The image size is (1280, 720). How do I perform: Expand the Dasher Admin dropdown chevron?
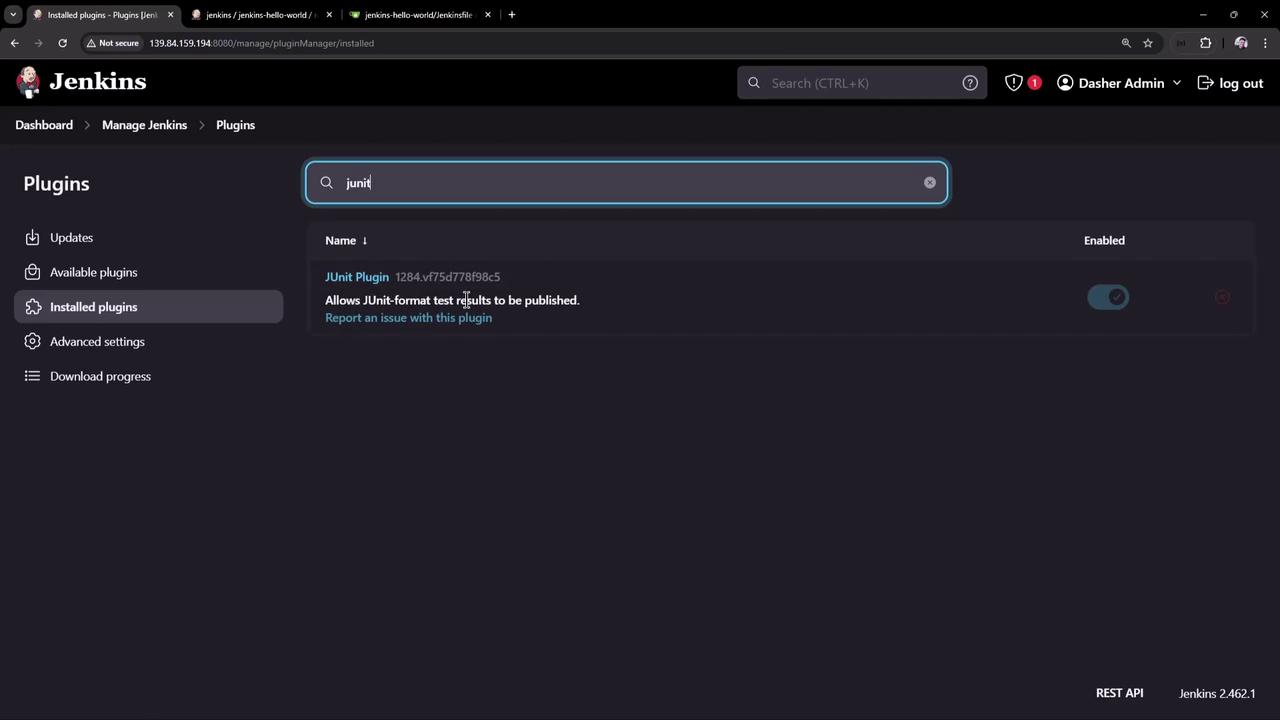1177,83
